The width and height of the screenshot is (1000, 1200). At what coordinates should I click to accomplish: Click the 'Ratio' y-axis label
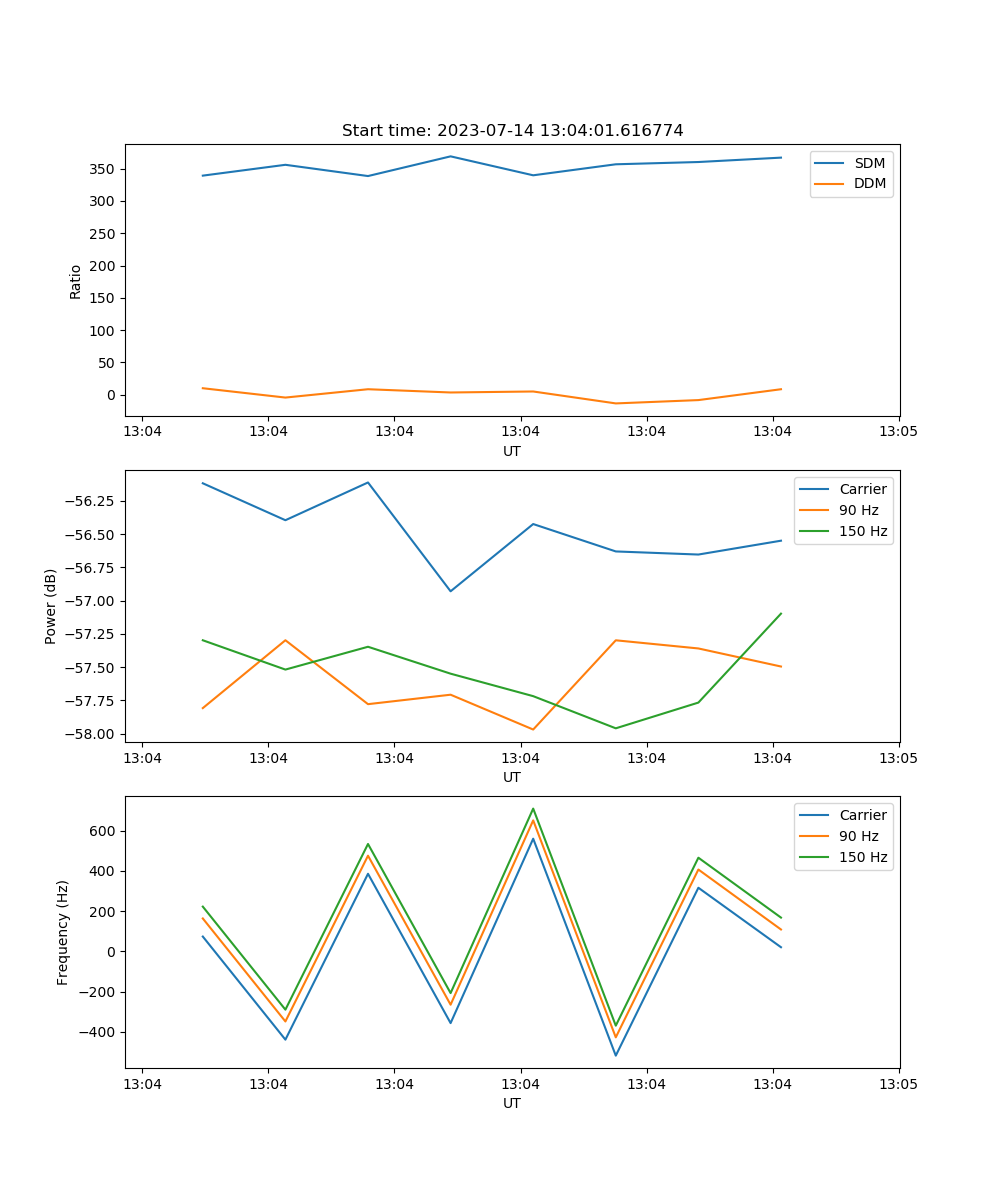point(76,281)
